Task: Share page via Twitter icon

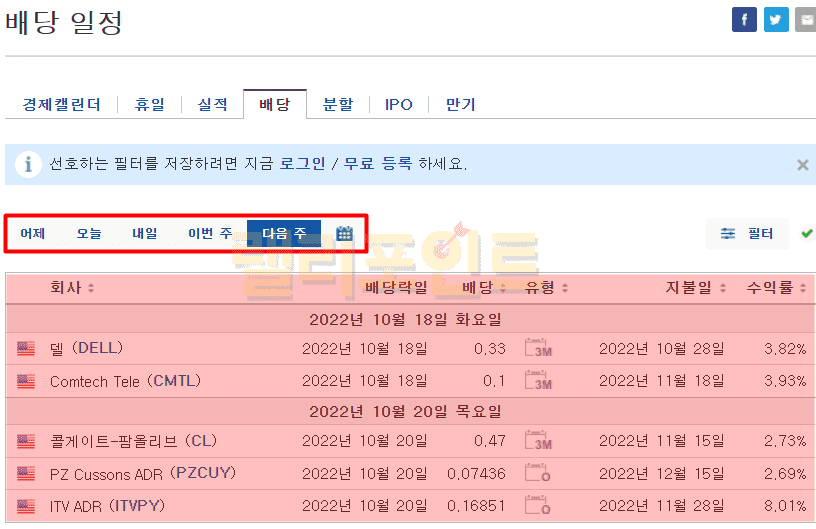Action: click(x=776, y=20)
